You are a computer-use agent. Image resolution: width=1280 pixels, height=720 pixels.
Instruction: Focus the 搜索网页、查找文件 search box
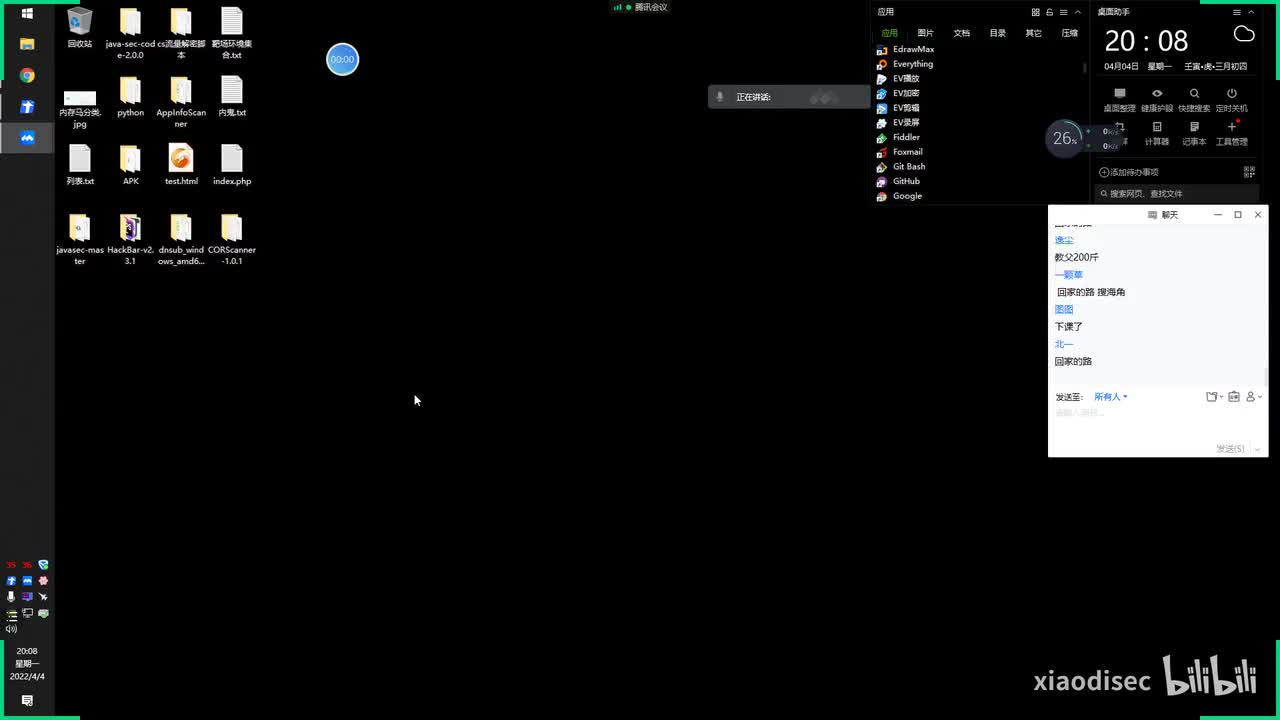tap(1175, 193)
